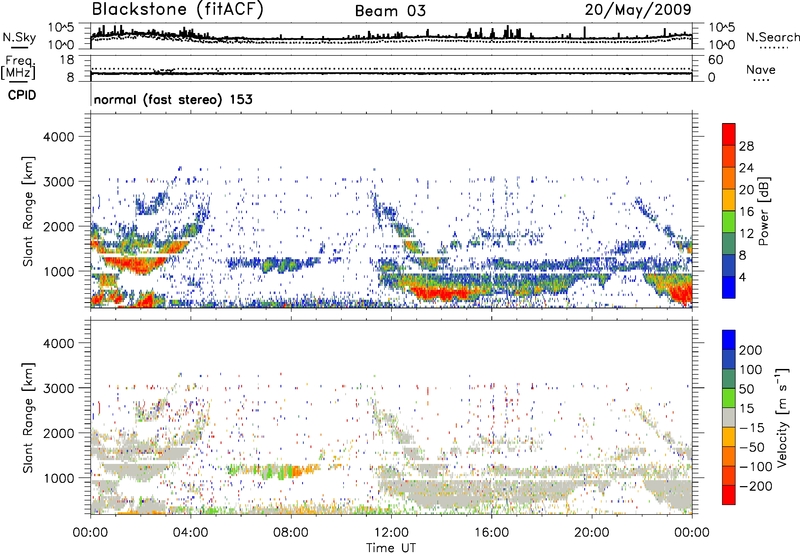Screen dimensions: 800x554
Task: Click the "4" label on the power colorbar
Action: click(x=742, y=277)
